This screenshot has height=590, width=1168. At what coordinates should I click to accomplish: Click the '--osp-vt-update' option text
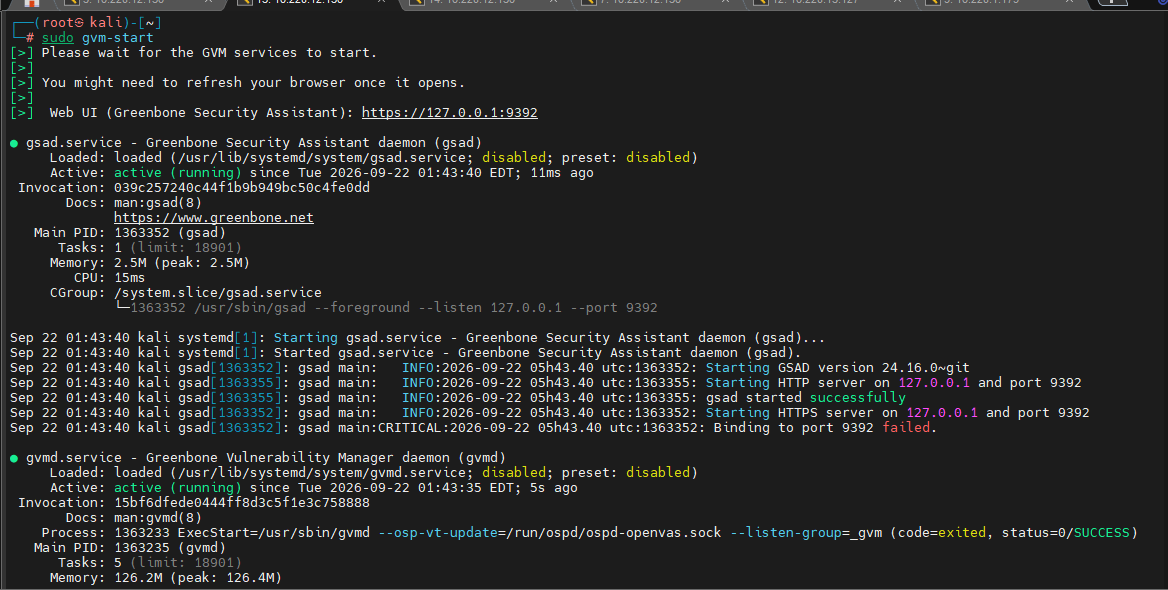[x=437, y=533]
